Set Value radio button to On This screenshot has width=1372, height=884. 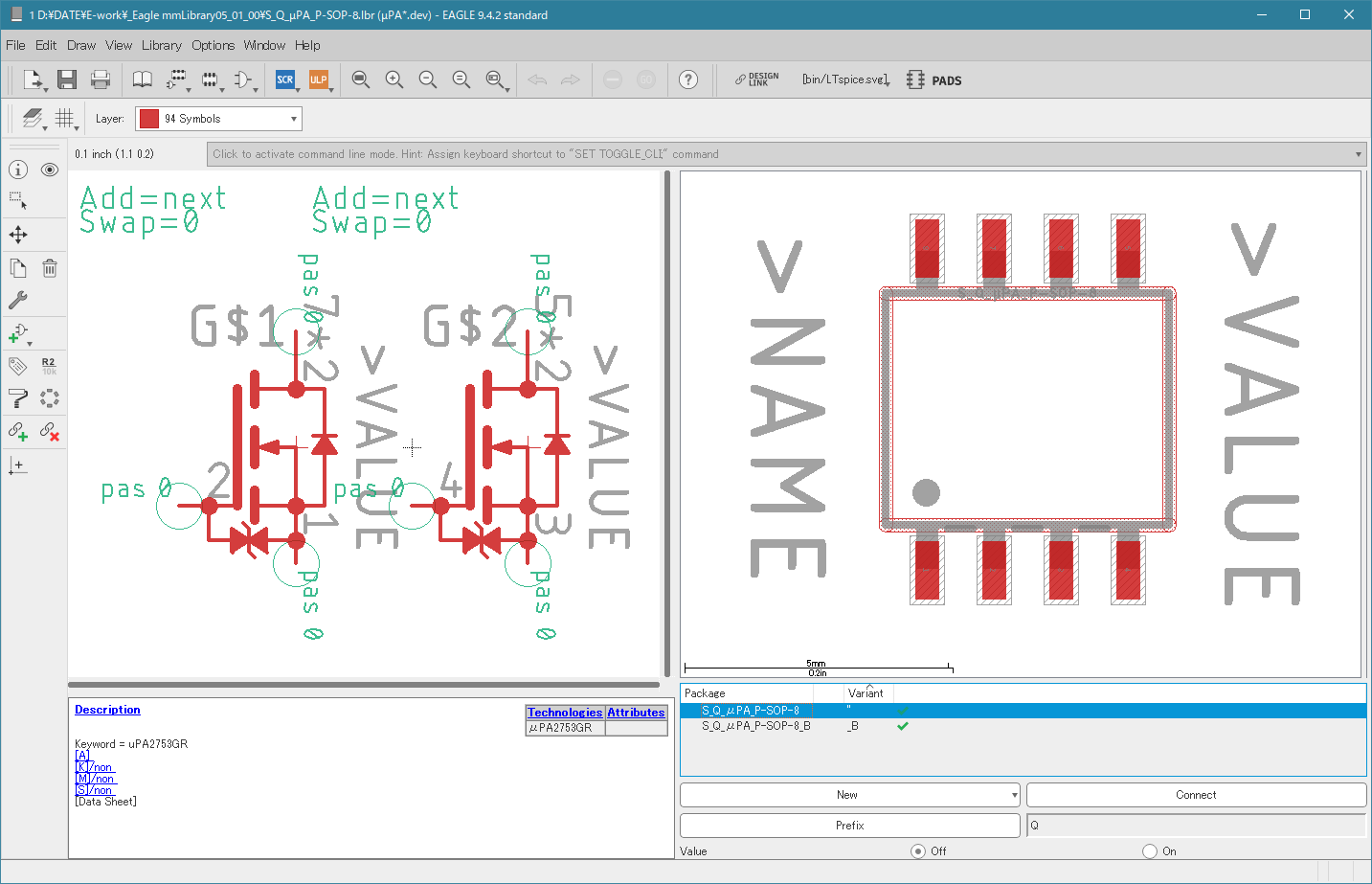(1150, 850)
